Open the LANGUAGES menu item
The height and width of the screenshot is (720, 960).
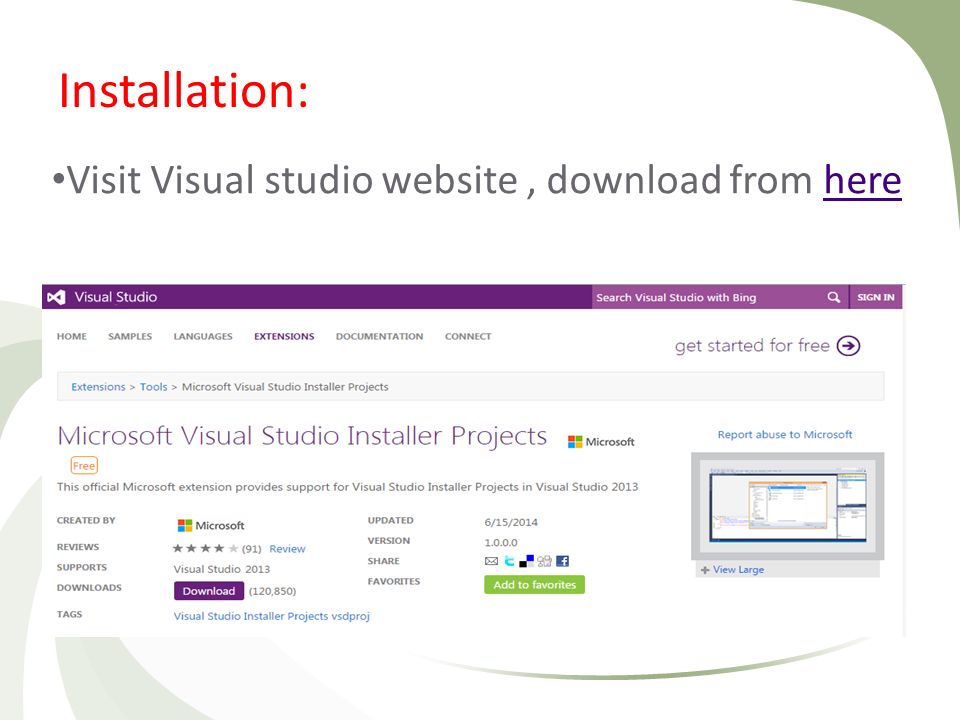coord(203,337)
